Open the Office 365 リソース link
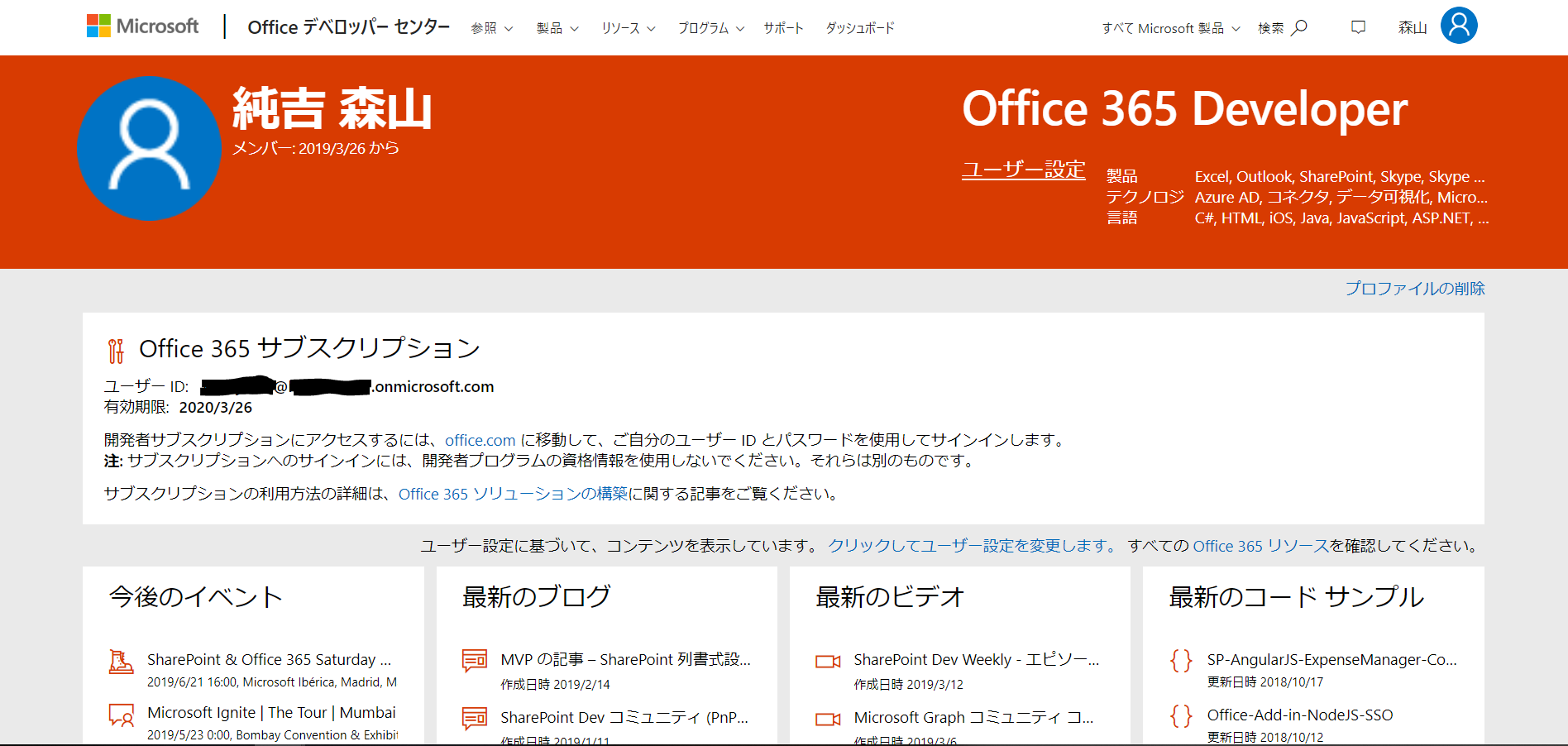Viewport: 1568px width, 746px height. click(x=1261, y=546)
